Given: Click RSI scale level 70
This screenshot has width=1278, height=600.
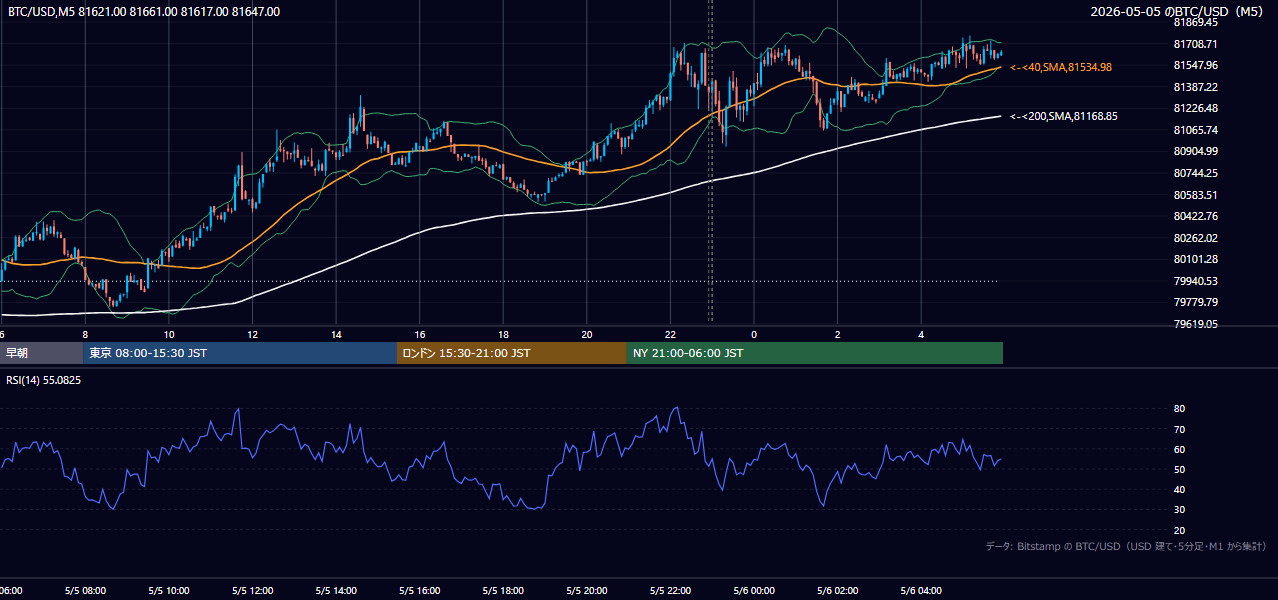Looking at the screenshot, I should [1179, 429].
